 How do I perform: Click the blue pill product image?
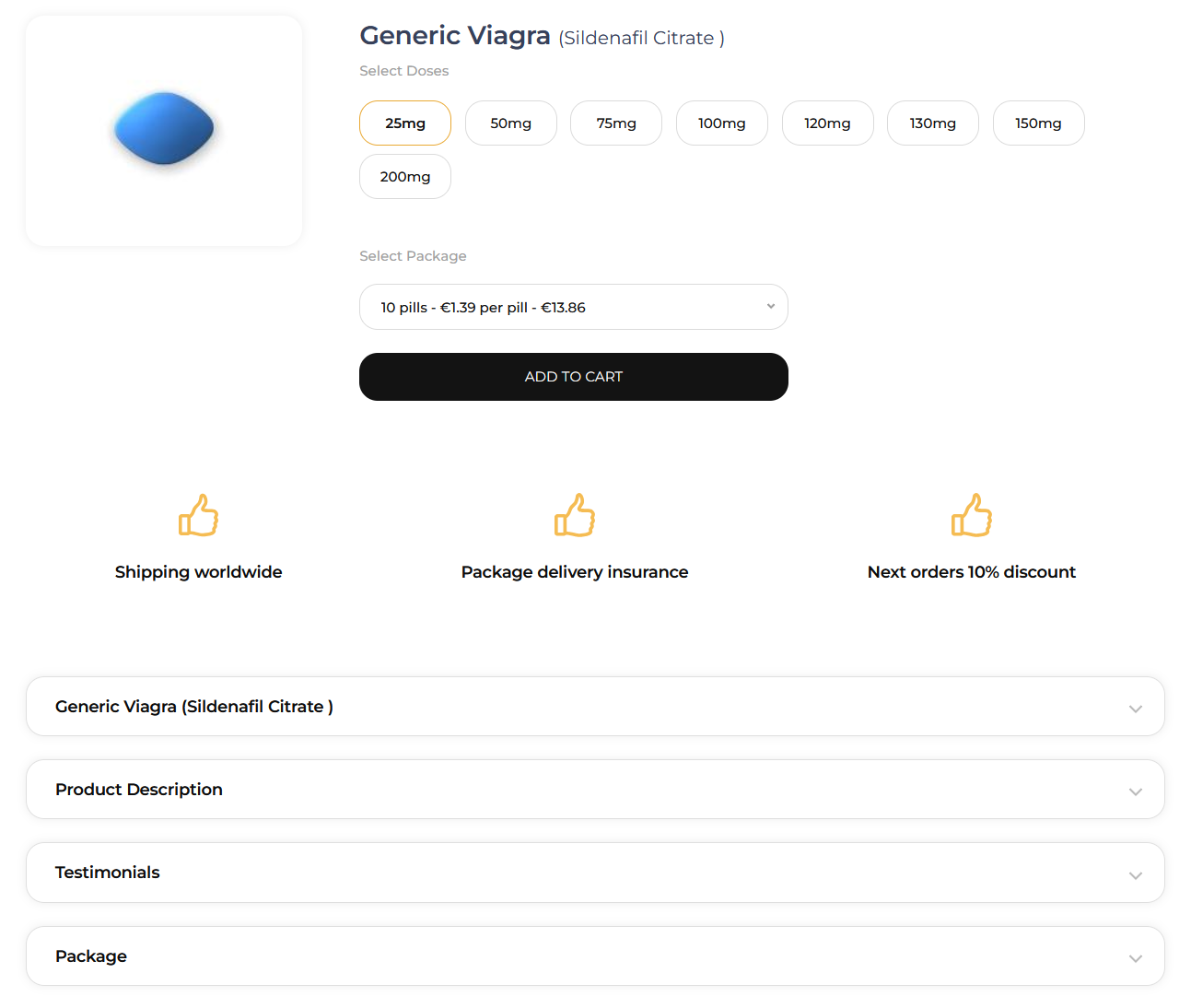point(164,129)
